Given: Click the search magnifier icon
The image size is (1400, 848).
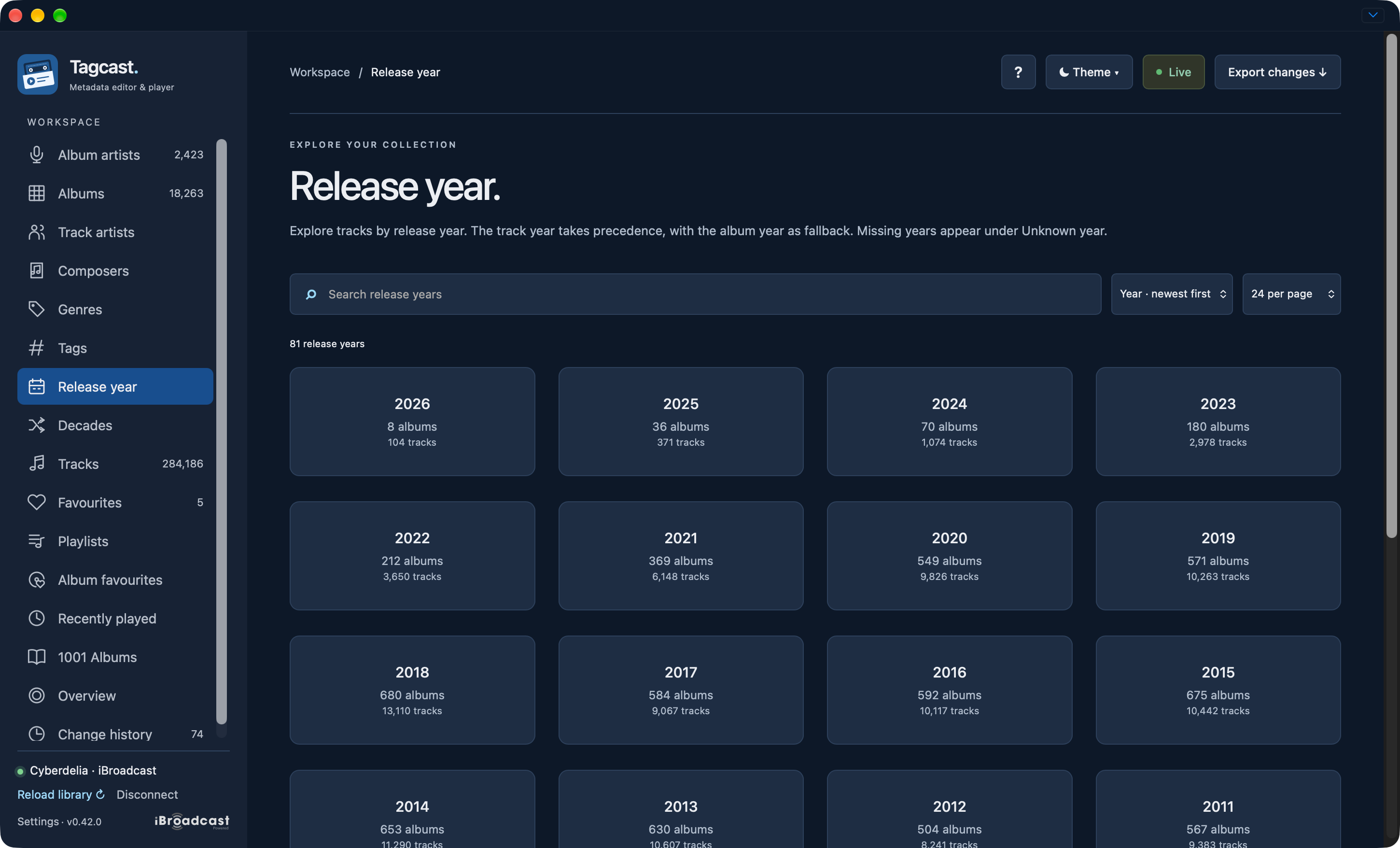Looking at the screenshot, I should [311, 295].
